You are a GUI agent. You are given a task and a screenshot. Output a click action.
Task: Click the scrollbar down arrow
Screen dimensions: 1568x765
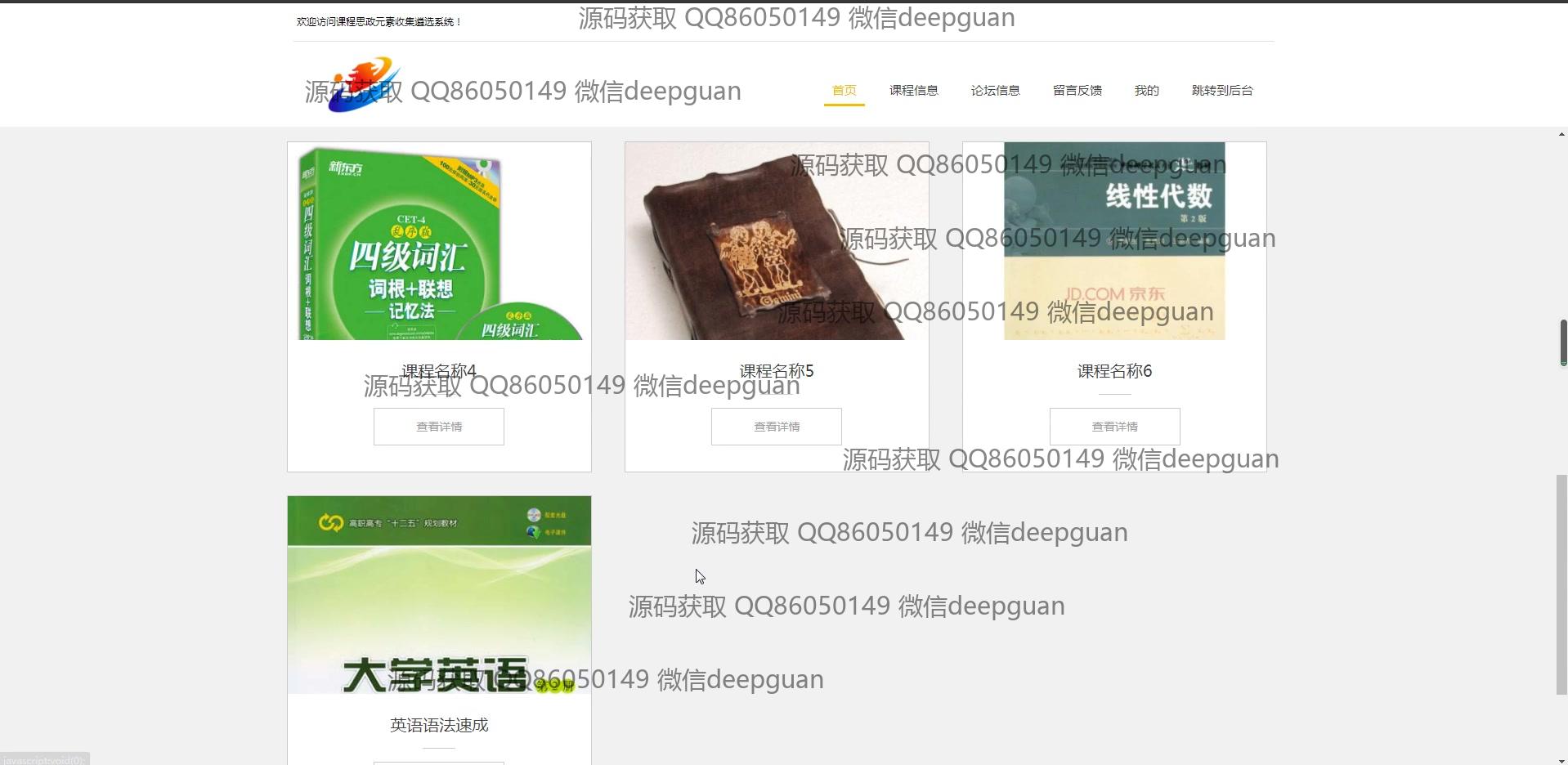(x=1561, y=761)
